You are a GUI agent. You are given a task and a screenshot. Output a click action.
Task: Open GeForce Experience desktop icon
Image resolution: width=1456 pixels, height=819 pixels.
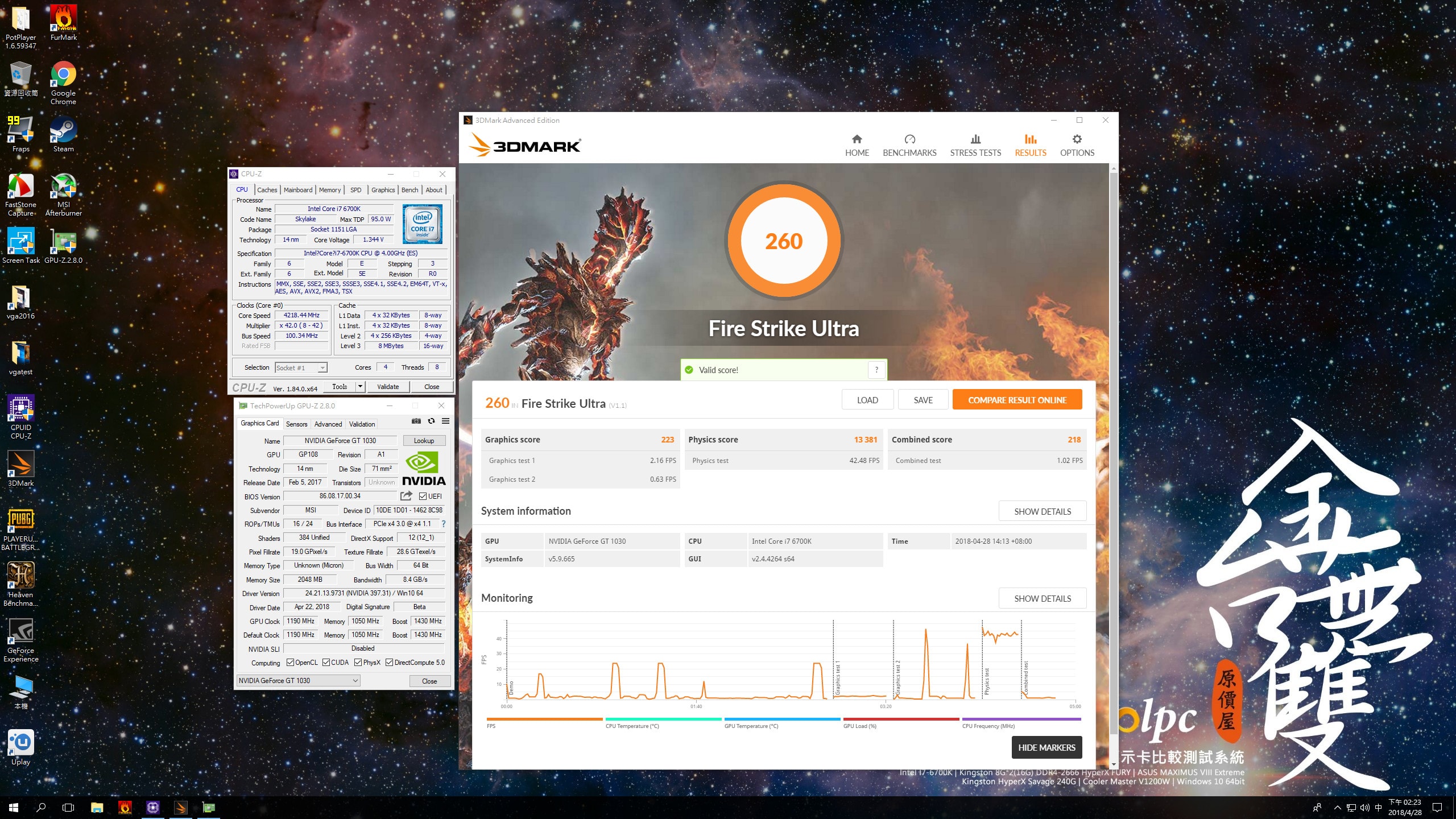click(x=21, y=640)
